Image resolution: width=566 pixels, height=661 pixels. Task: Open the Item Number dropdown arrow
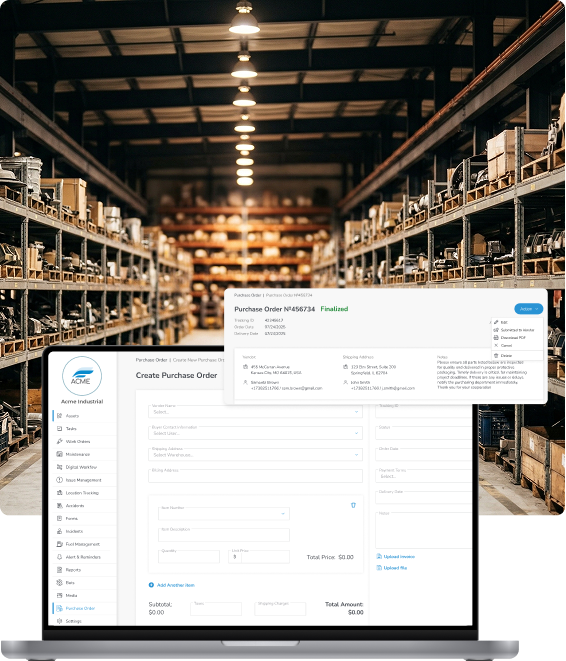click(x=283, y=513)
